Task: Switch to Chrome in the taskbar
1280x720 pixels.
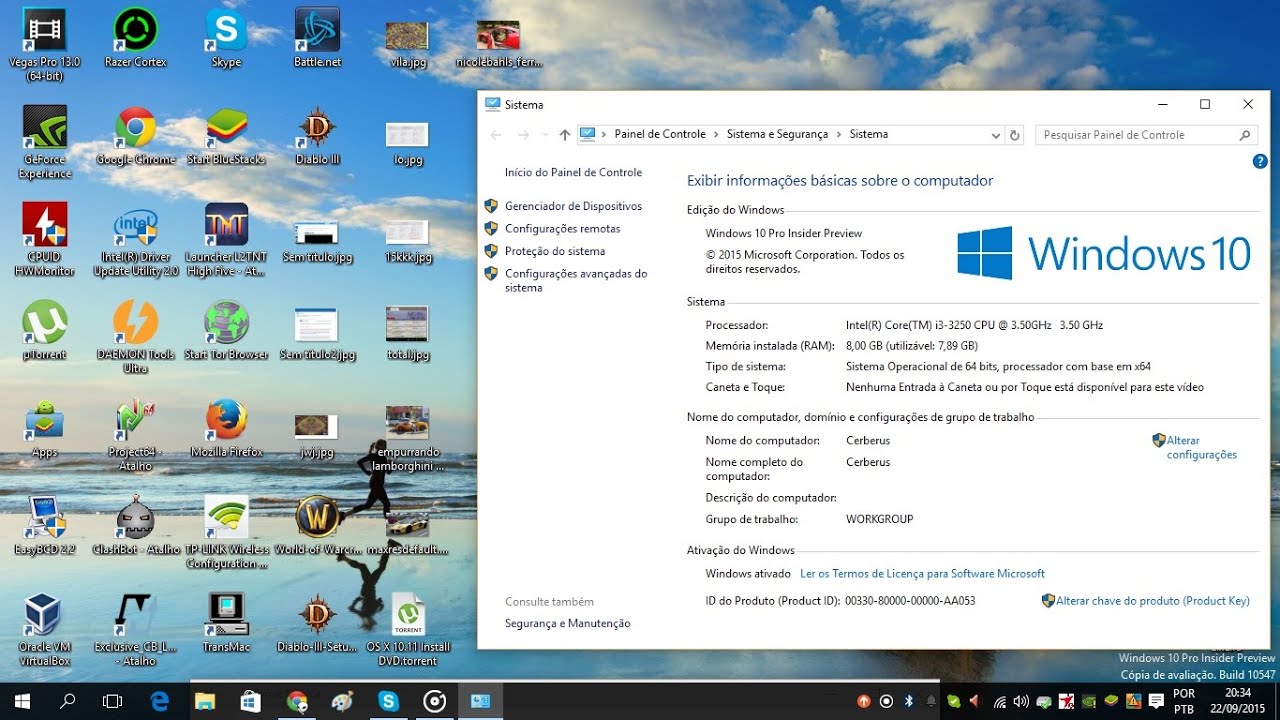Action: (297, 701)
